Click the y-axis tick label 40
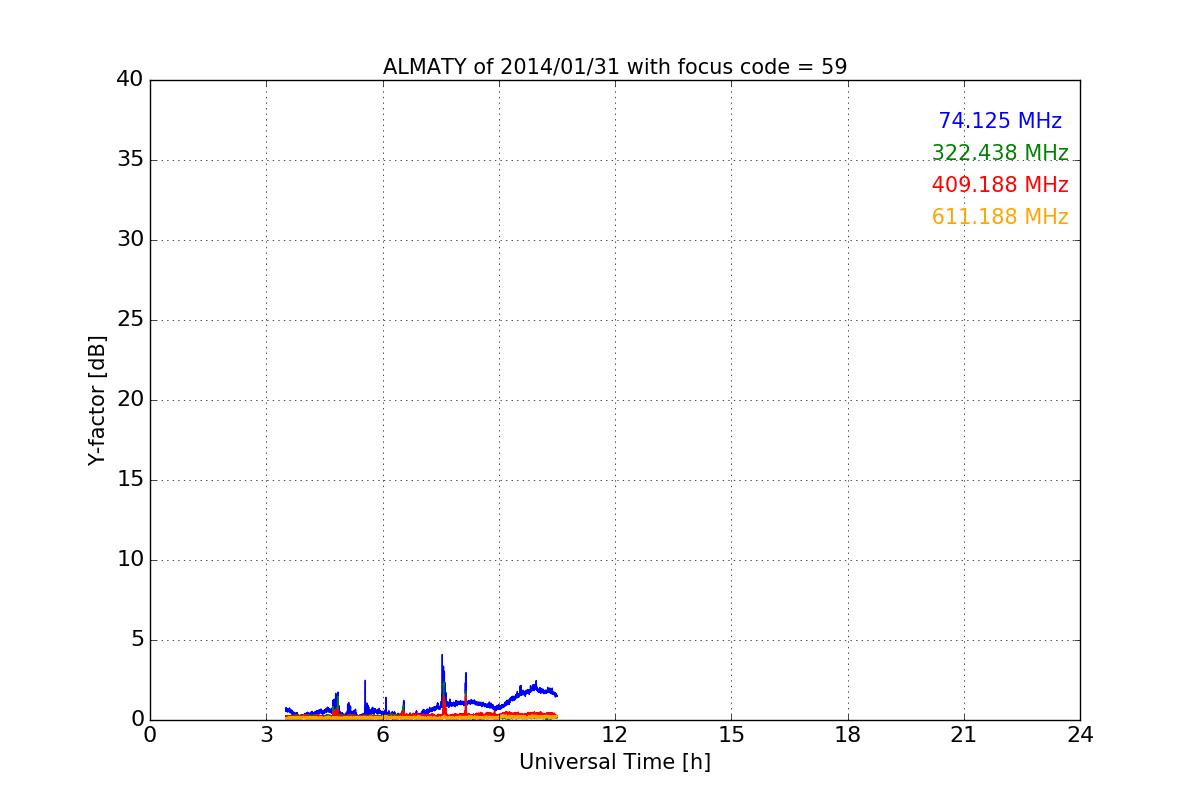1200x800 pixels. click(x=130, y=79)
